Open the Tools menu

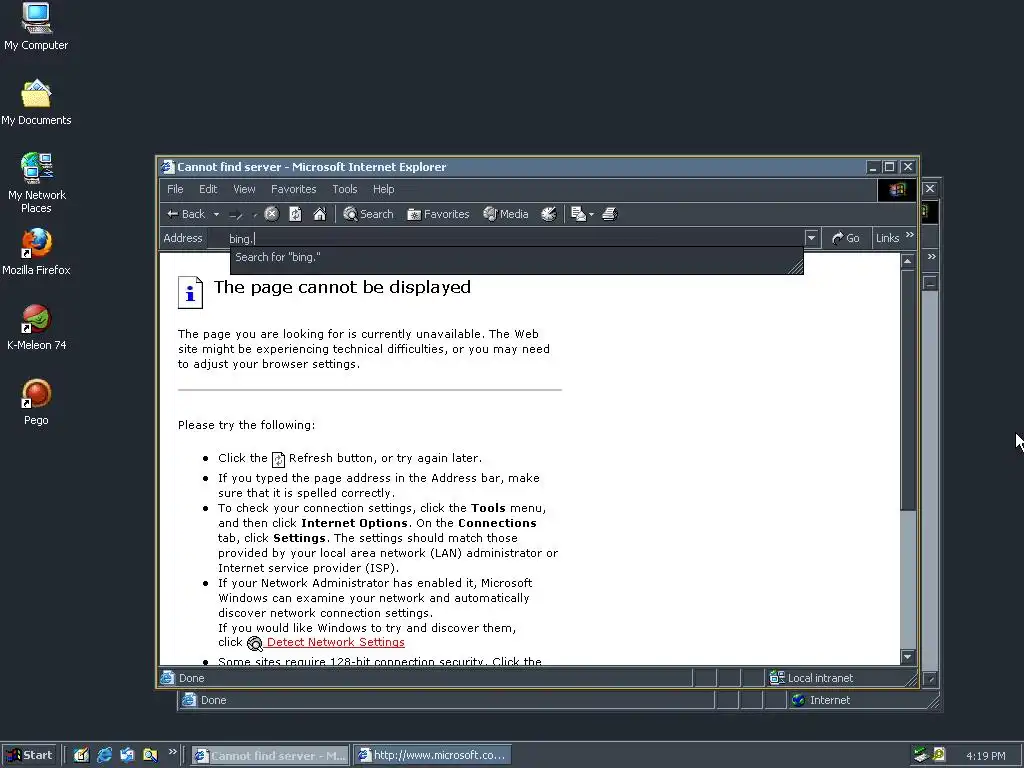pos(344,189)
